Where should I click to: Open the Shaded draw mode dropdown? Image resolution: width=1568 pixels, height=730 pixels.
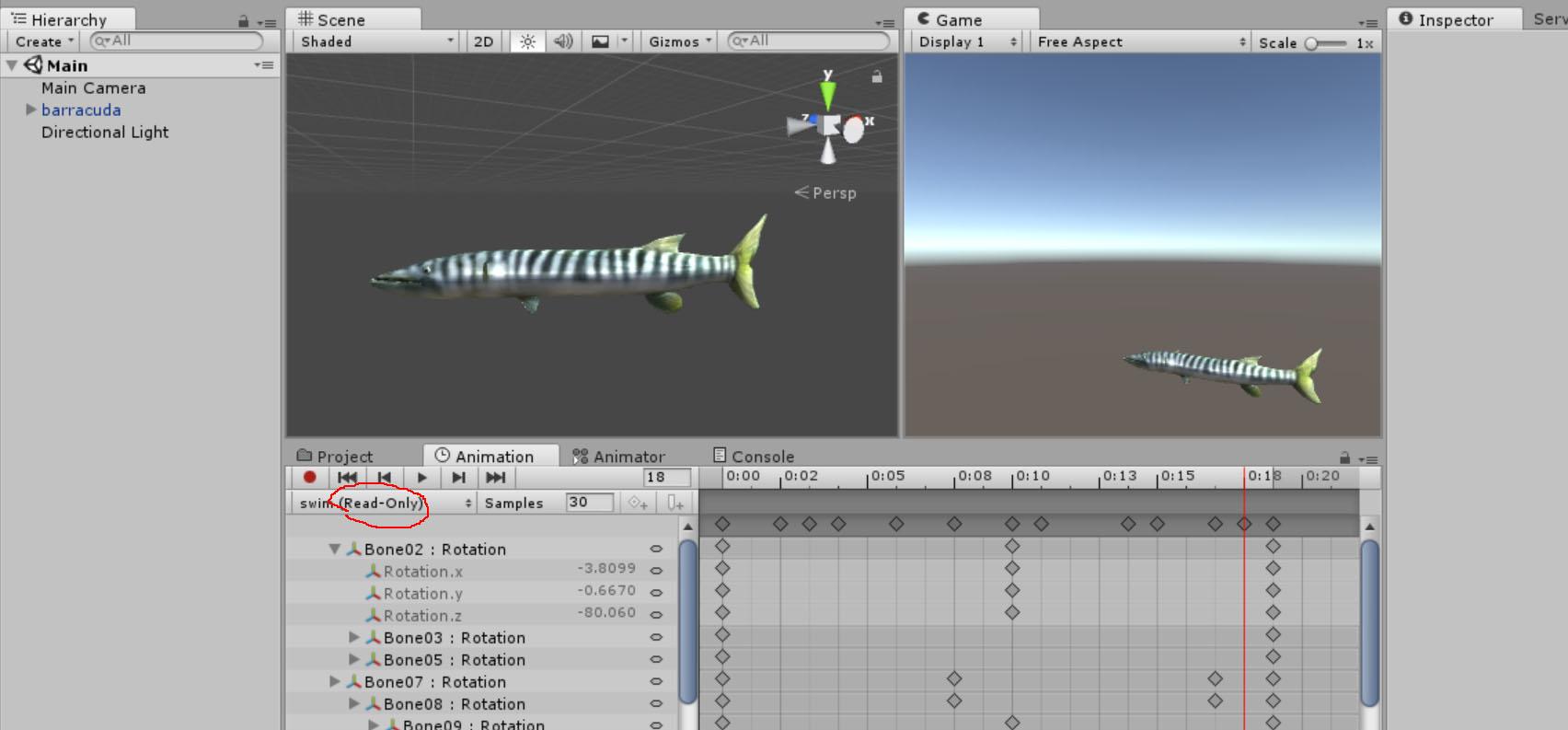(377, 41)
